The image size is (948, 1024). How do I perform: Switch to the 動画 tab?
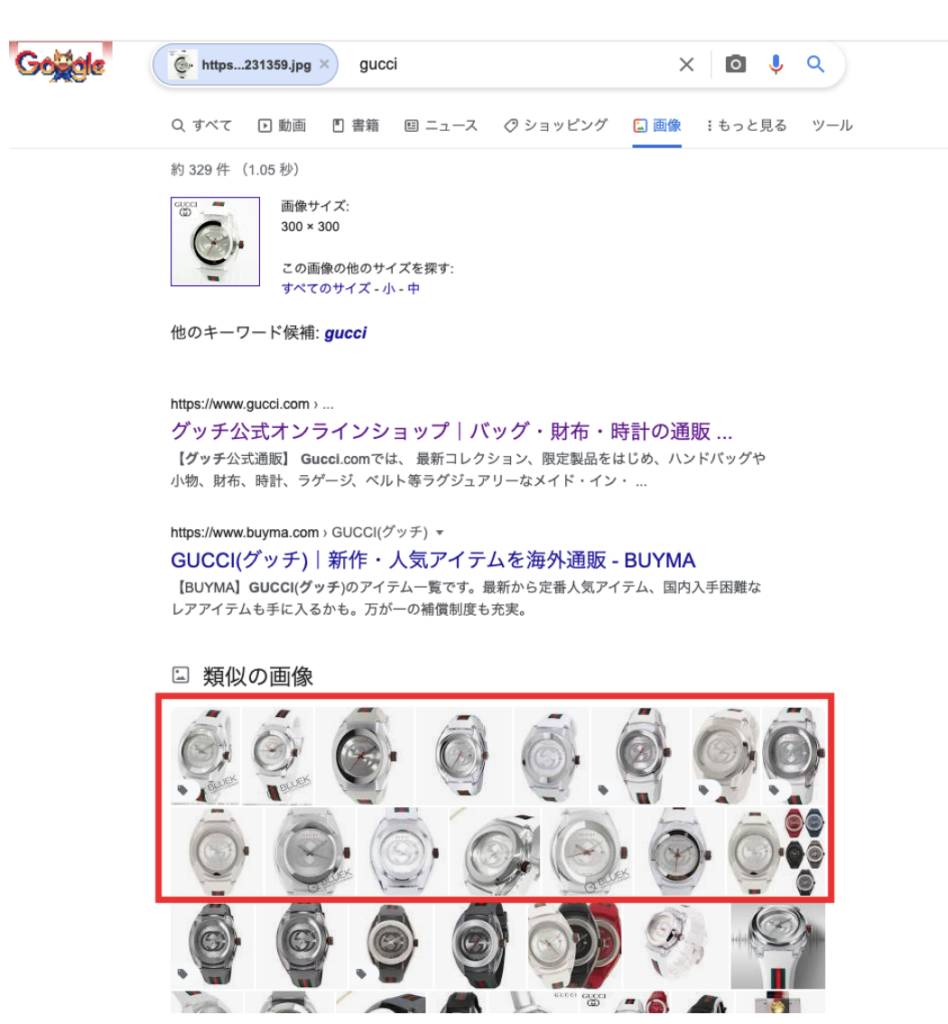click(282, 125)
